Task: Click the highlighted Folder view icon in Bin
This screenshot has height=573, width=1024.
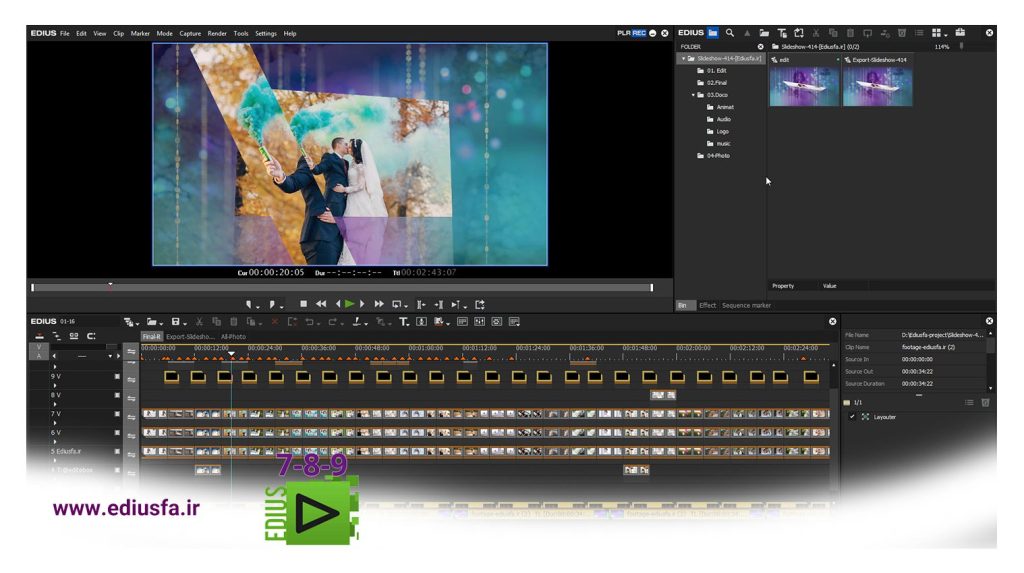Action: (712, 33)
